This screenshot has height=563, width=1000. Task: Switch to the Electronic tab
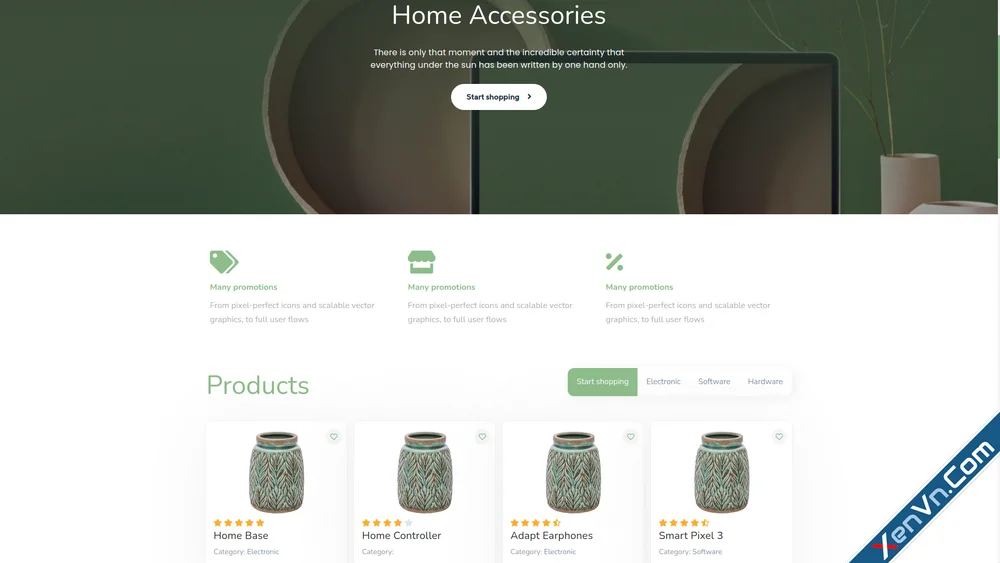click(x=663, y=382)
